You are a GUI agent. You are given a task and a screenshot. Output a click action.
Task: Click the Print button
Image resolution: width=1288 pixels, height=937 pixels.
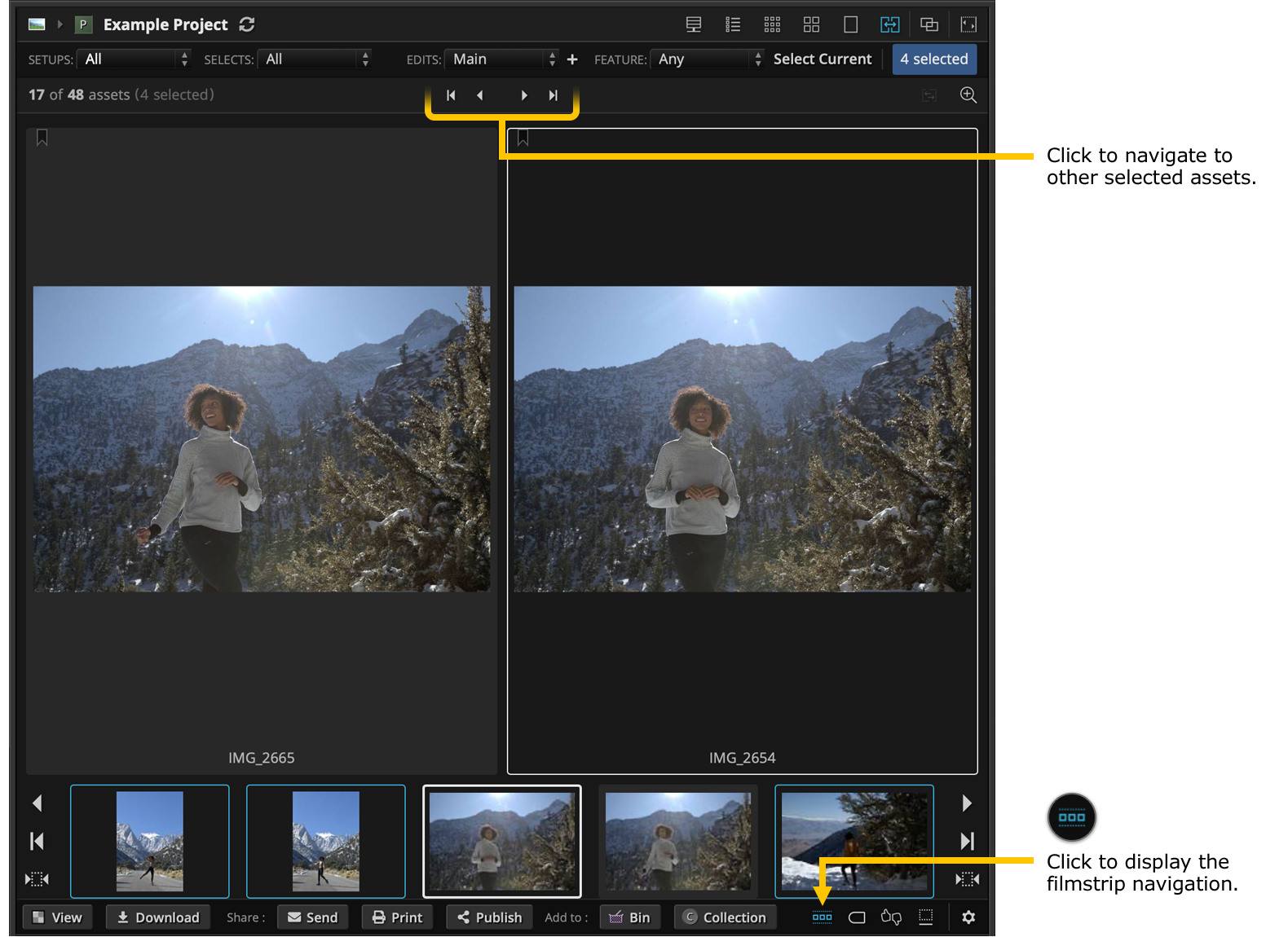[397, 917]
